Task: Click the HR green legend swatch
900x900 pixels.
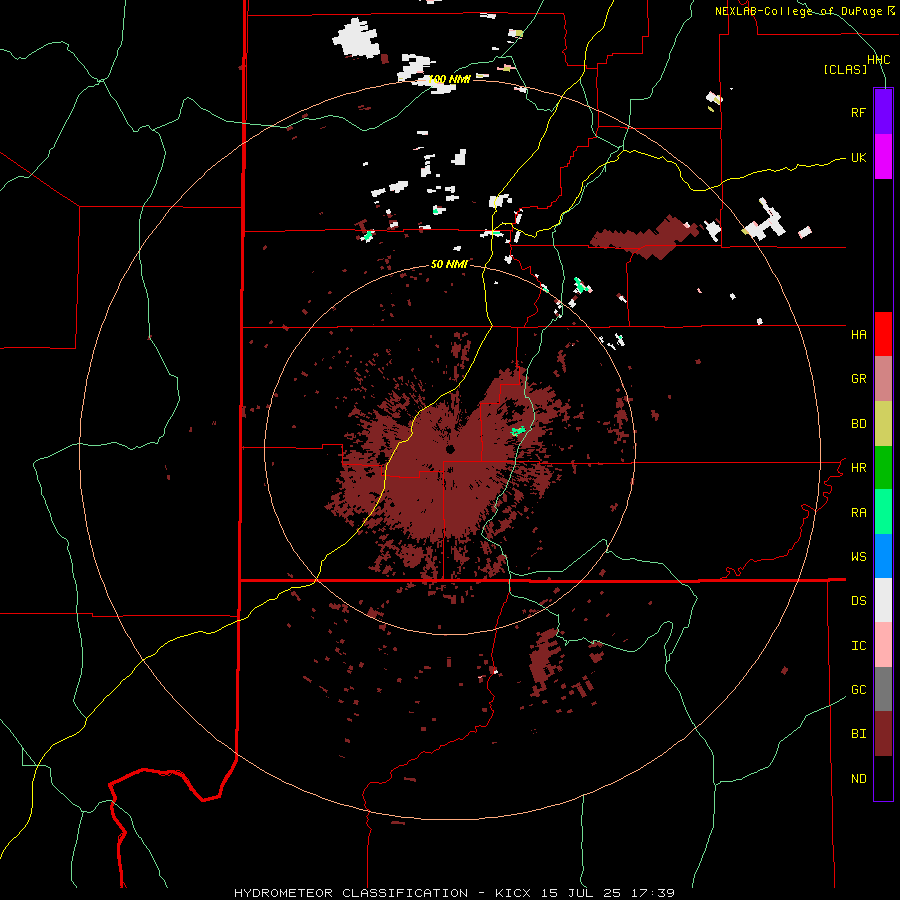Action: pyautogui.click(x=883, y=468)
